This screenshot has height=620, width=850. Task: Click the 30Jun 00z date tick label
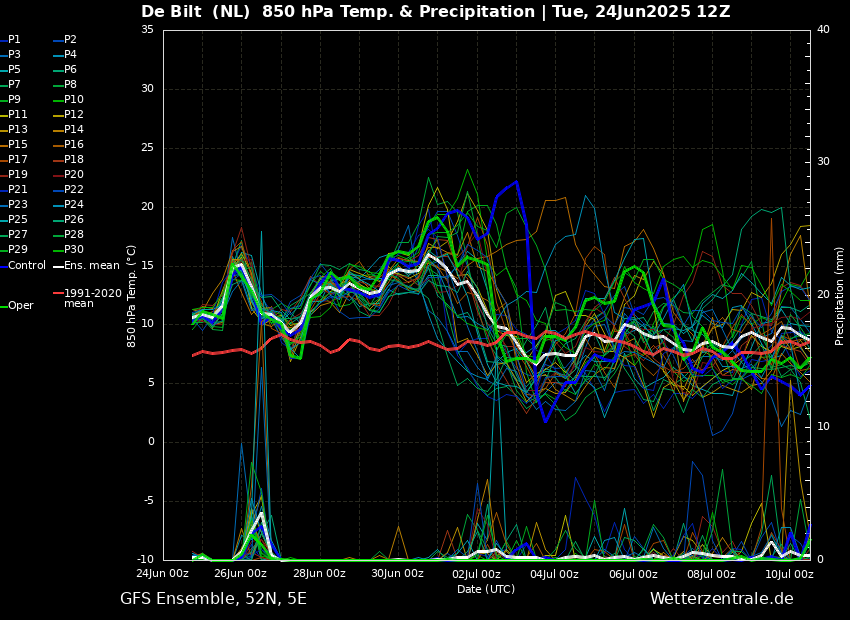click(x=397, y=574)
